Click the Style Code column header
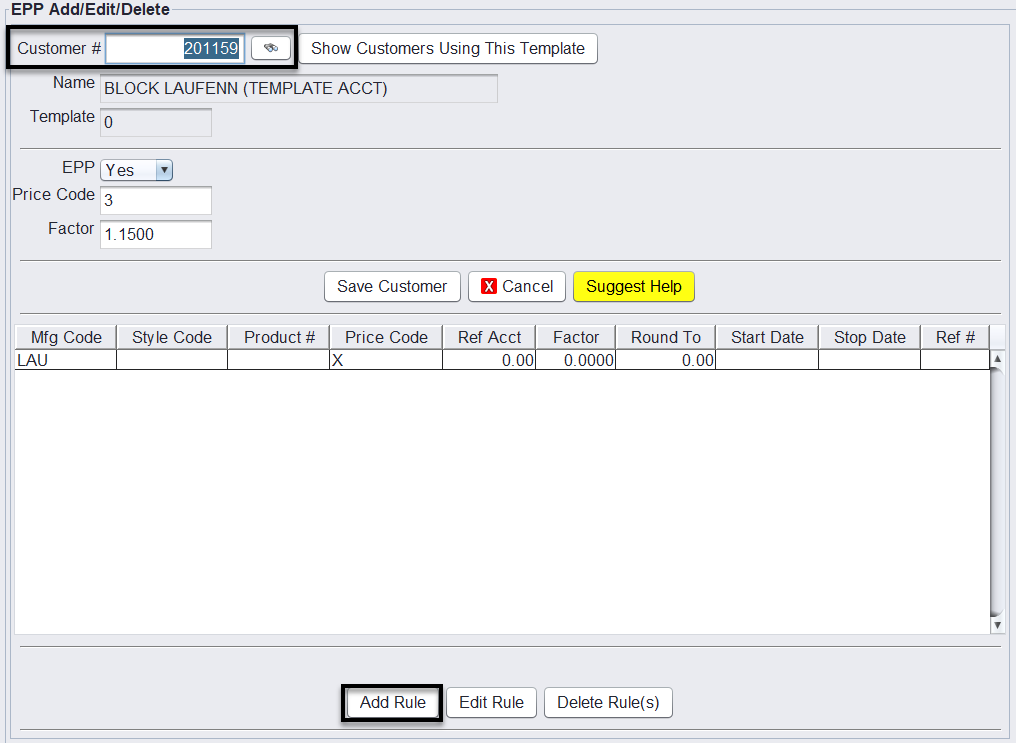The image size is (1016, 743). click(x=172, y=338)
